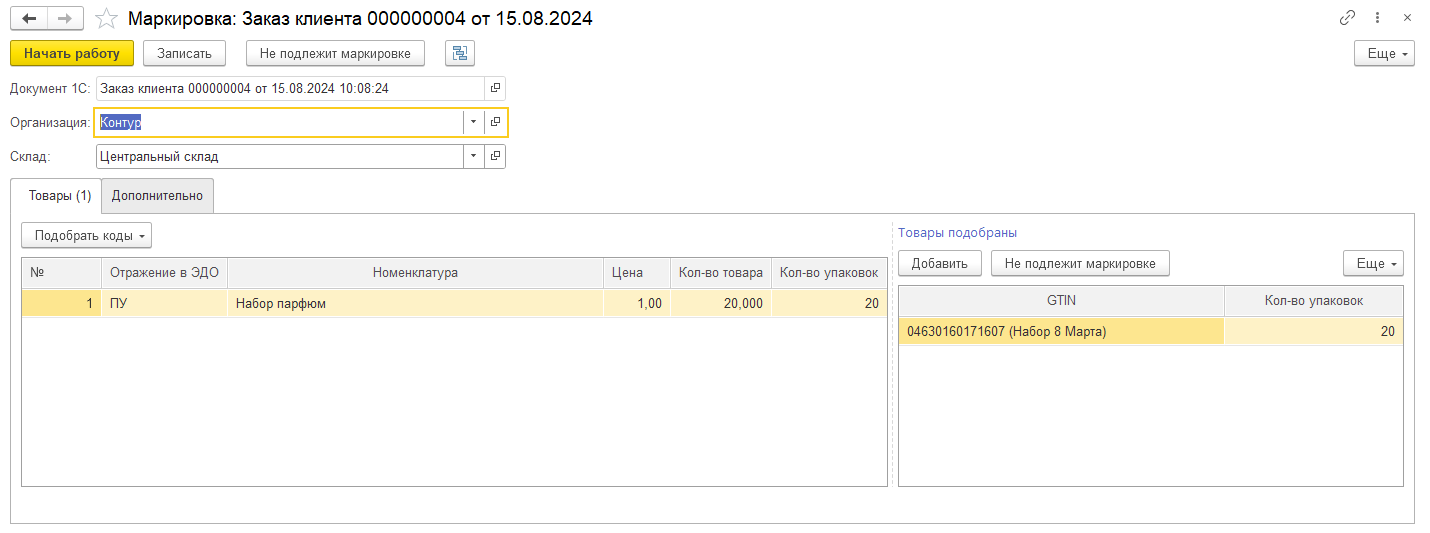Open the top-right Еще menu

pyautogui.click(x=1384, y=53)
